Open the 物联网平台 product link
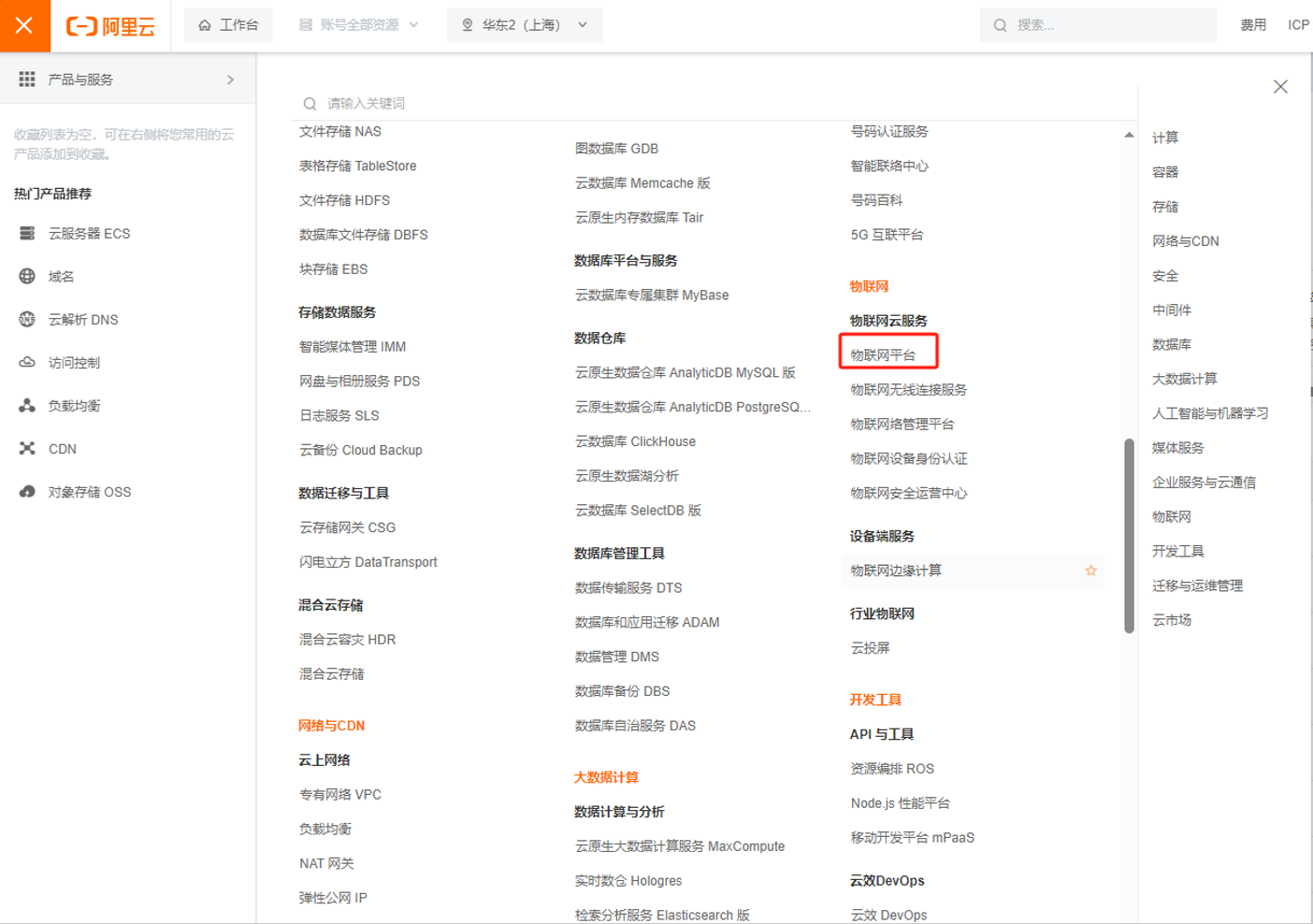The height and width of the screenshot is (924, 1313). coord(883,354)
